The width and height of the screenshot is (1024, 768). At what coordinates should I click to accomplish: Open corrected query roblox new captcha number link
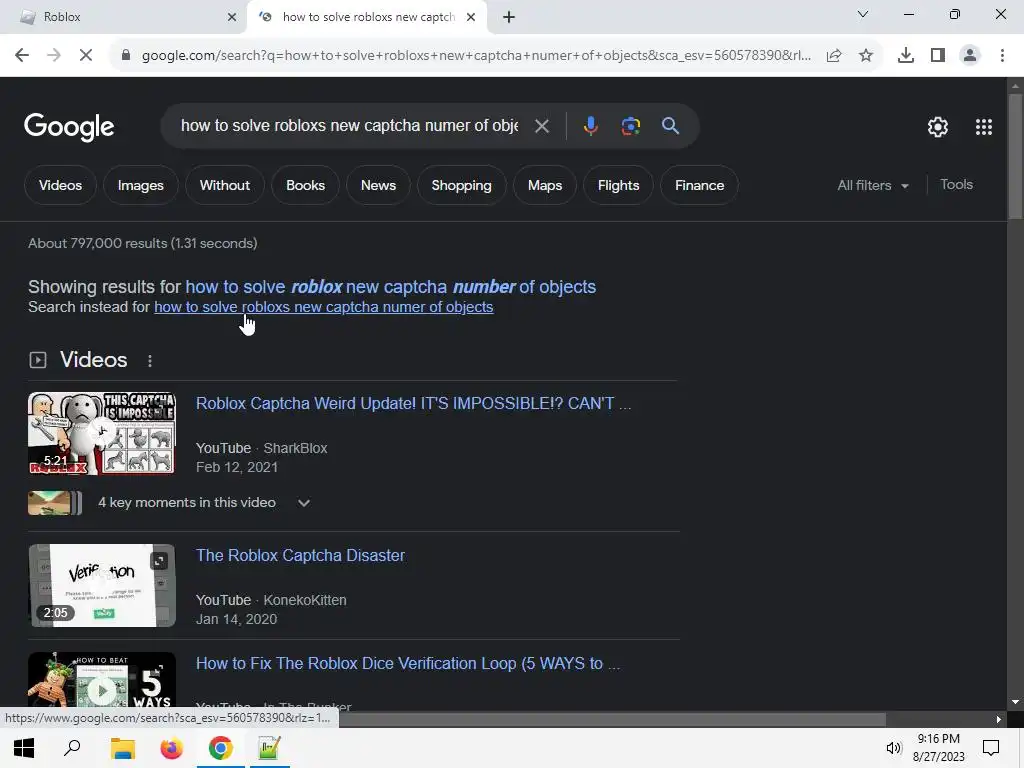391,287
